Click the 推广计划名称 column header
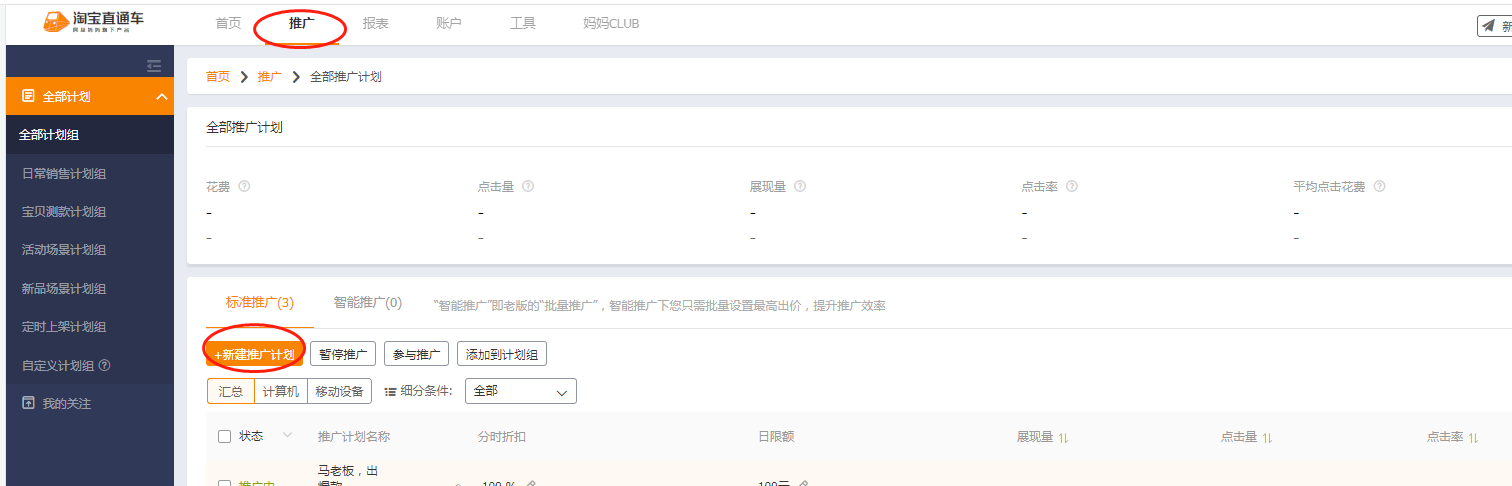1512x486 pixels. (x=354, y=436)
